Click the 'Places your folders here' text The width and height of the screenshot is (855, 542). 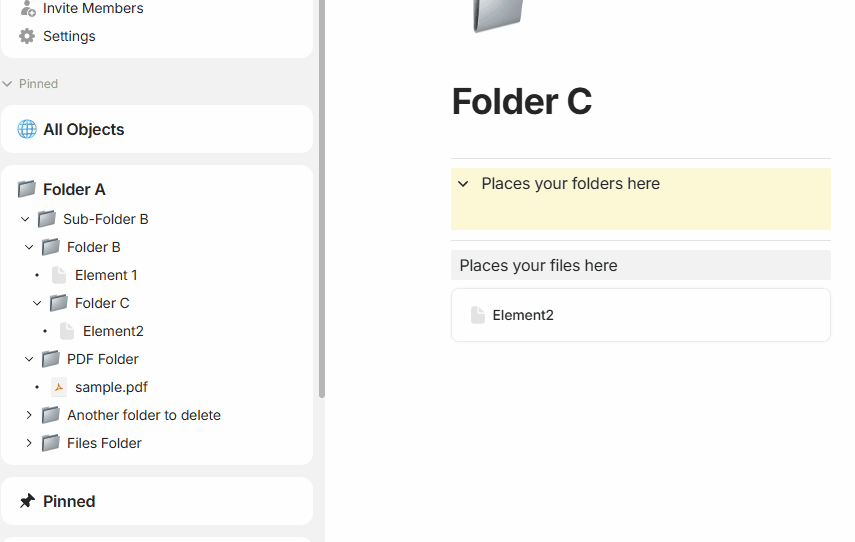tap(570, 184)
